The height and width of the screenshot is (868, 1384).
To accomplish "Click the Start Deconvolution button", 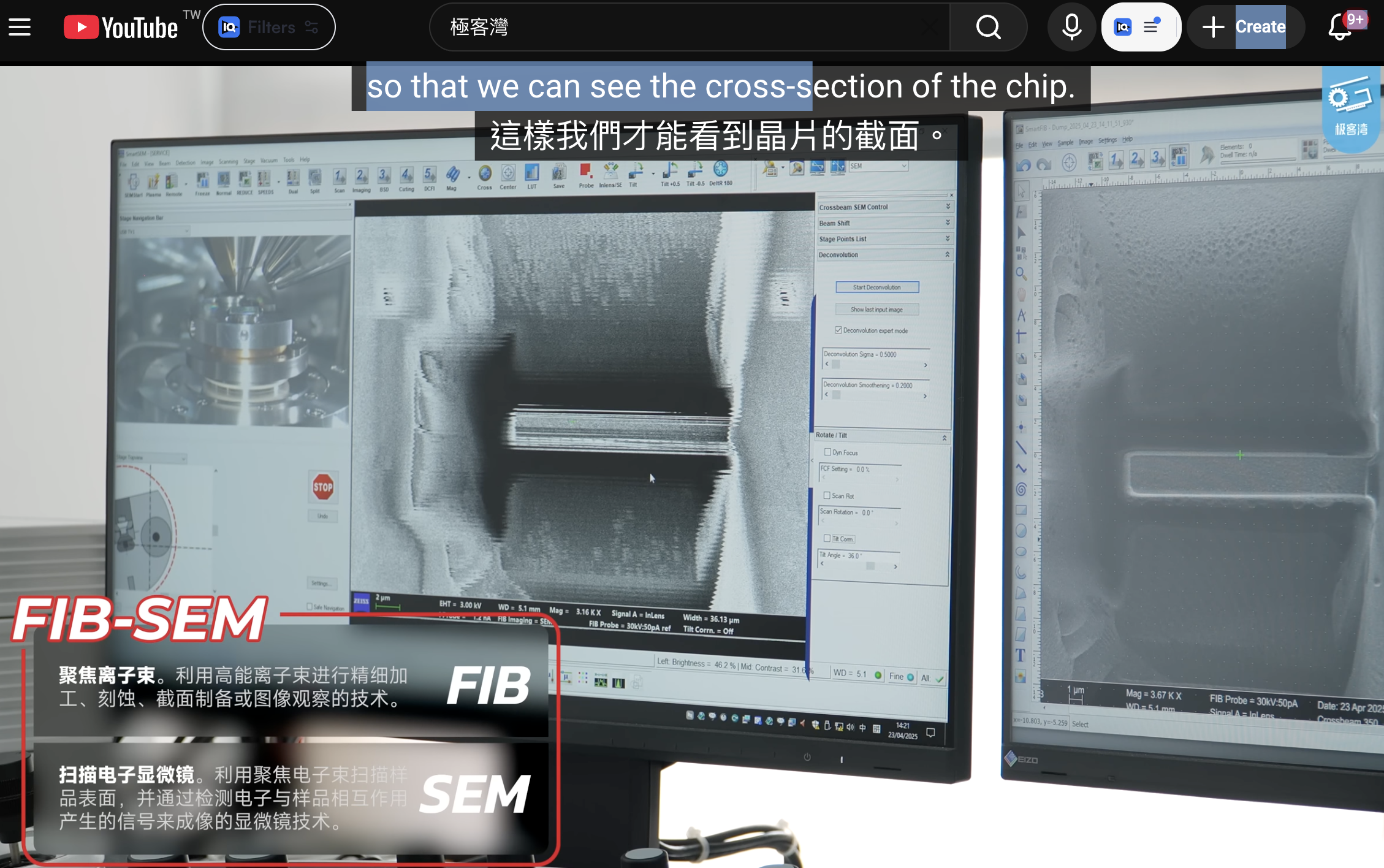I will coord(877,287).
